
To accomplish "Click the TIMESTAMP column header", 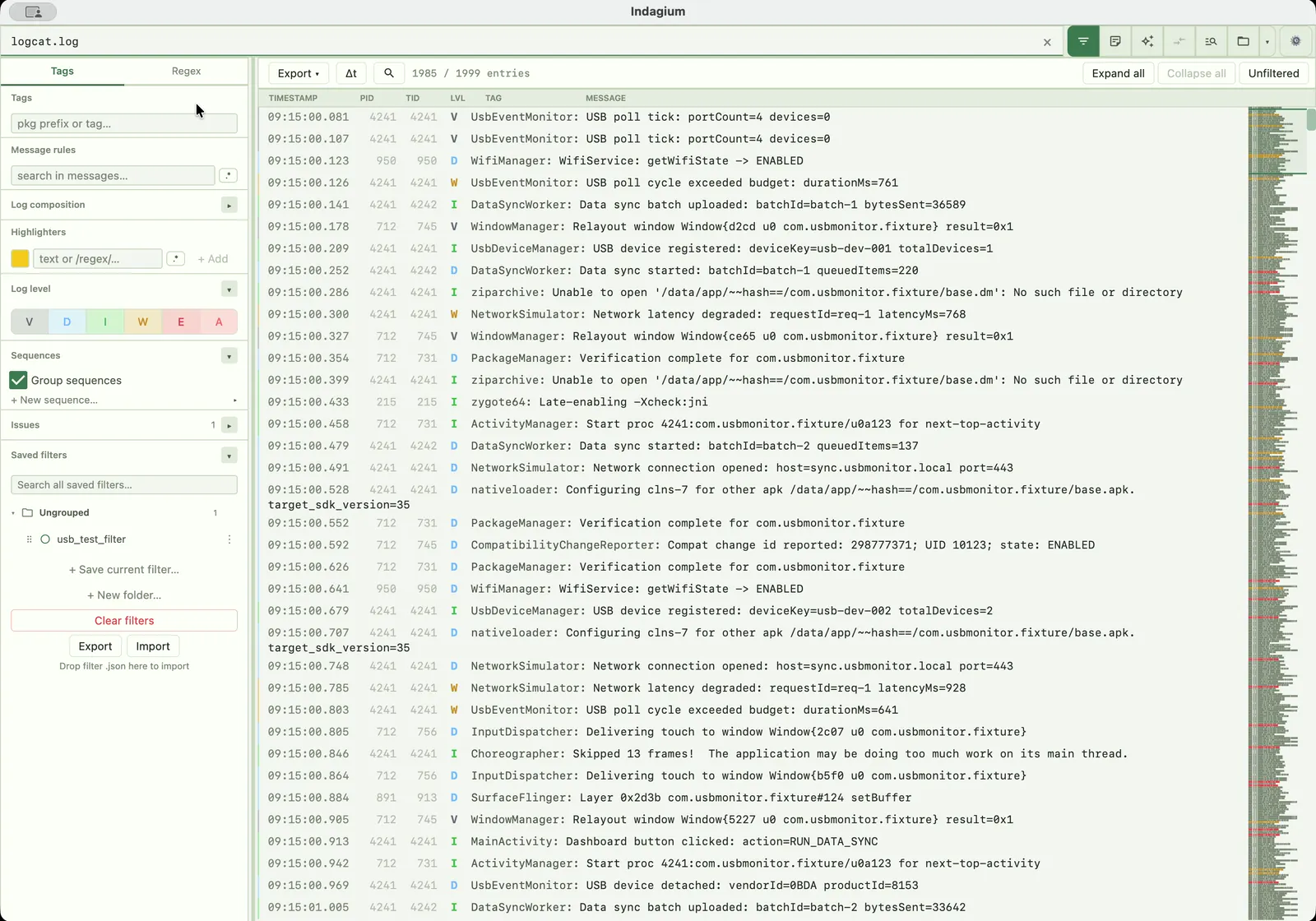I will click(x=293, y=98).
